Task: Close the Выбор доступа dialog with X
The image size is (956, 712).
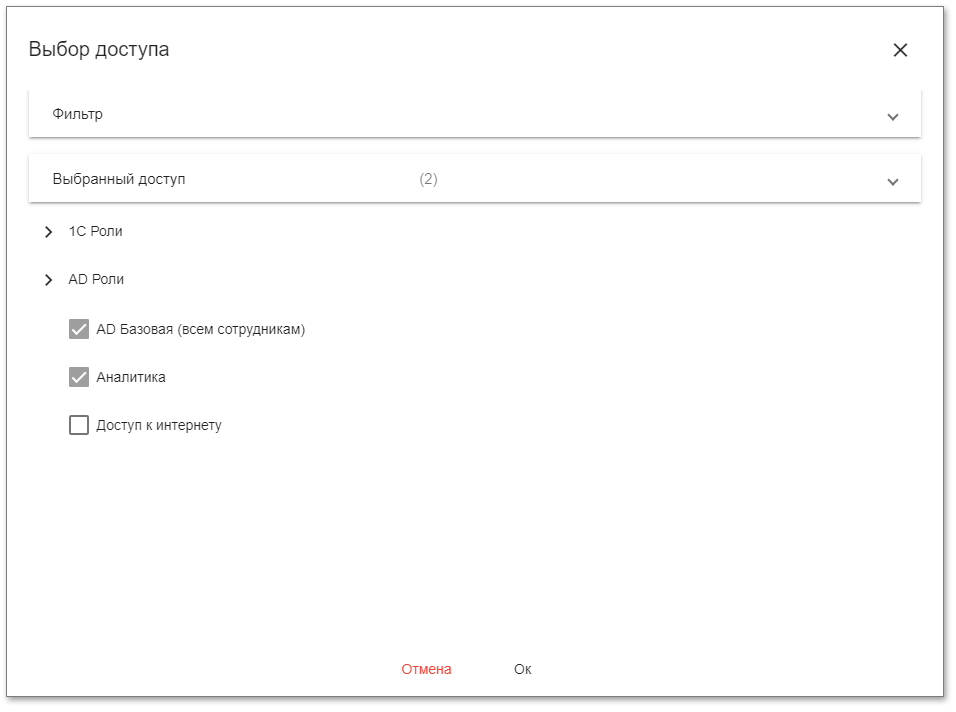Action: (x=900, y=50)
